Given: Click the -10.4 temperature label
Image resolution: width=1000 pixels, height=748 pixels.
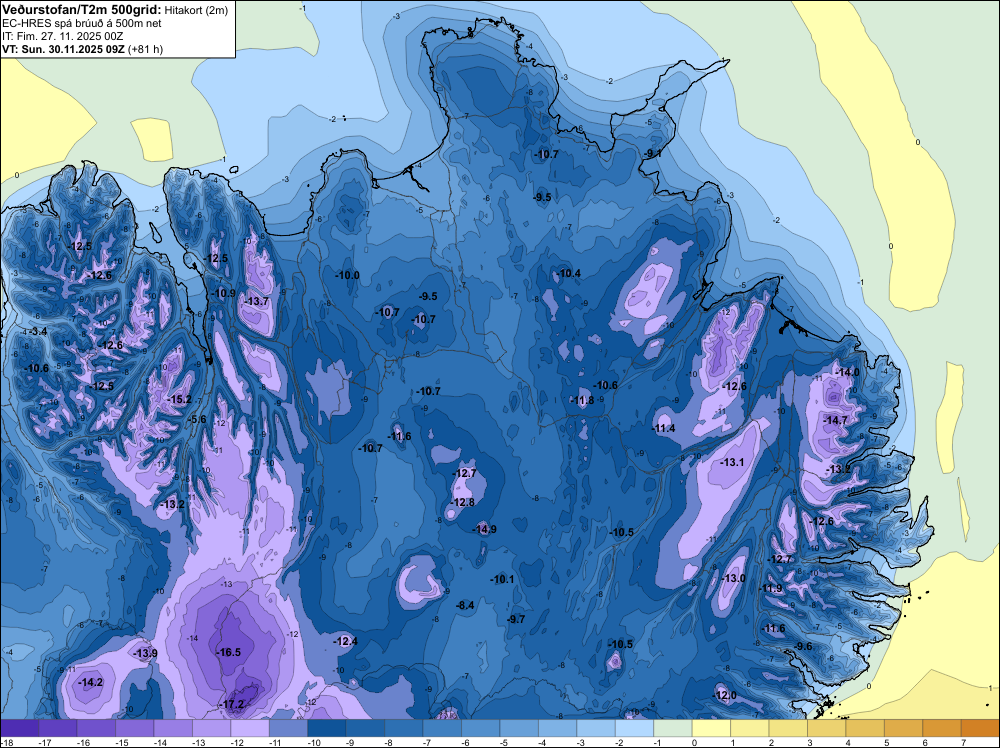Looking at the screenshot, I should 568,274.
